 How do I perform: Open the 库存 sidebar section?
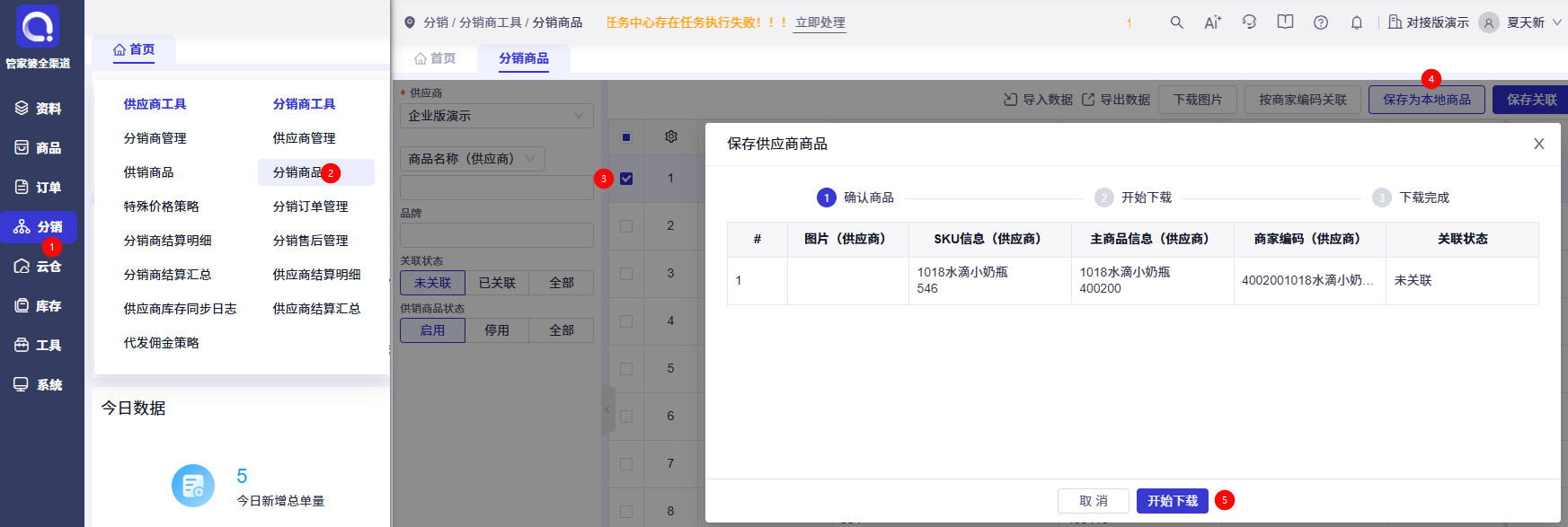click(x=38, y=306)
